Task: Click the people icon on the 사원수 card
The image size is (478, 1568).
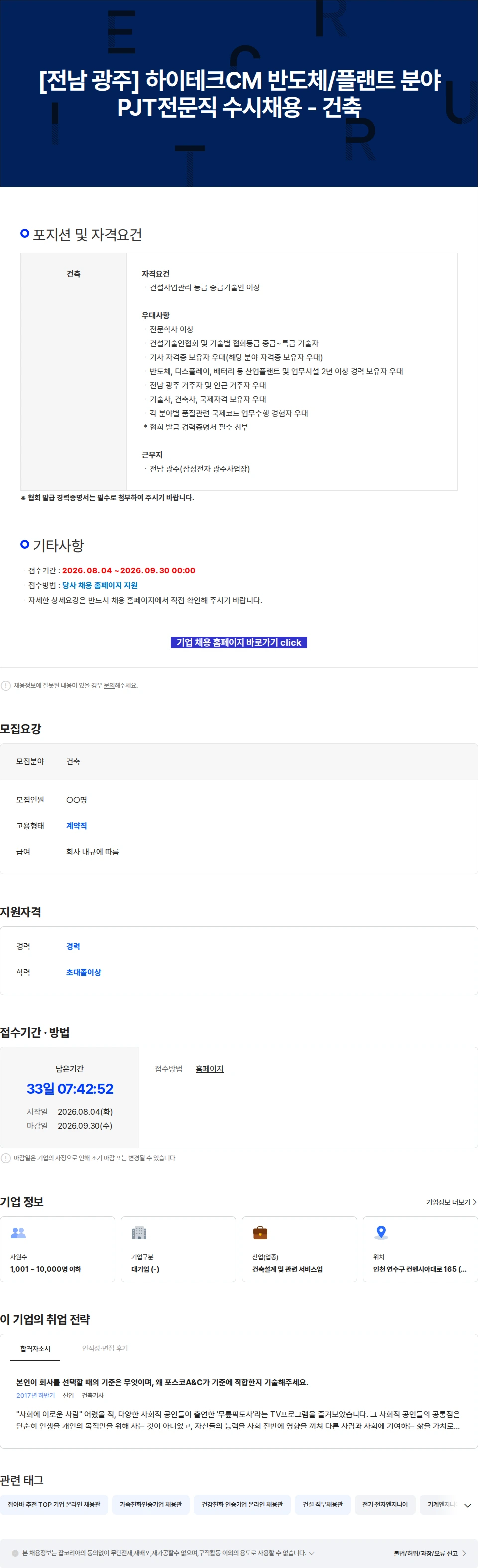Action: [18, 1233]
